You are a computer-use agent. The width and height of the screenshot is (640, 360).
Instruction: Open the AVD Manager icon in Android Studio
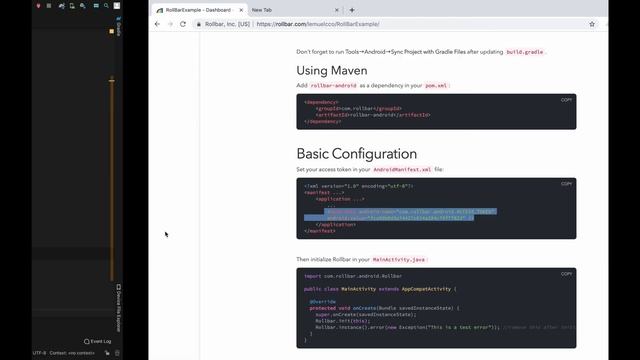click(x=72, y=6)
